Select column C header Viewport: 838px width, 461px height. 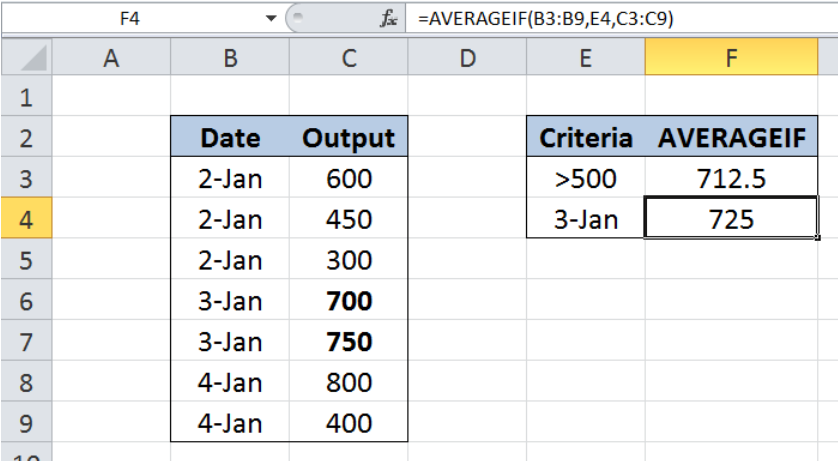(x=348, y=57)
